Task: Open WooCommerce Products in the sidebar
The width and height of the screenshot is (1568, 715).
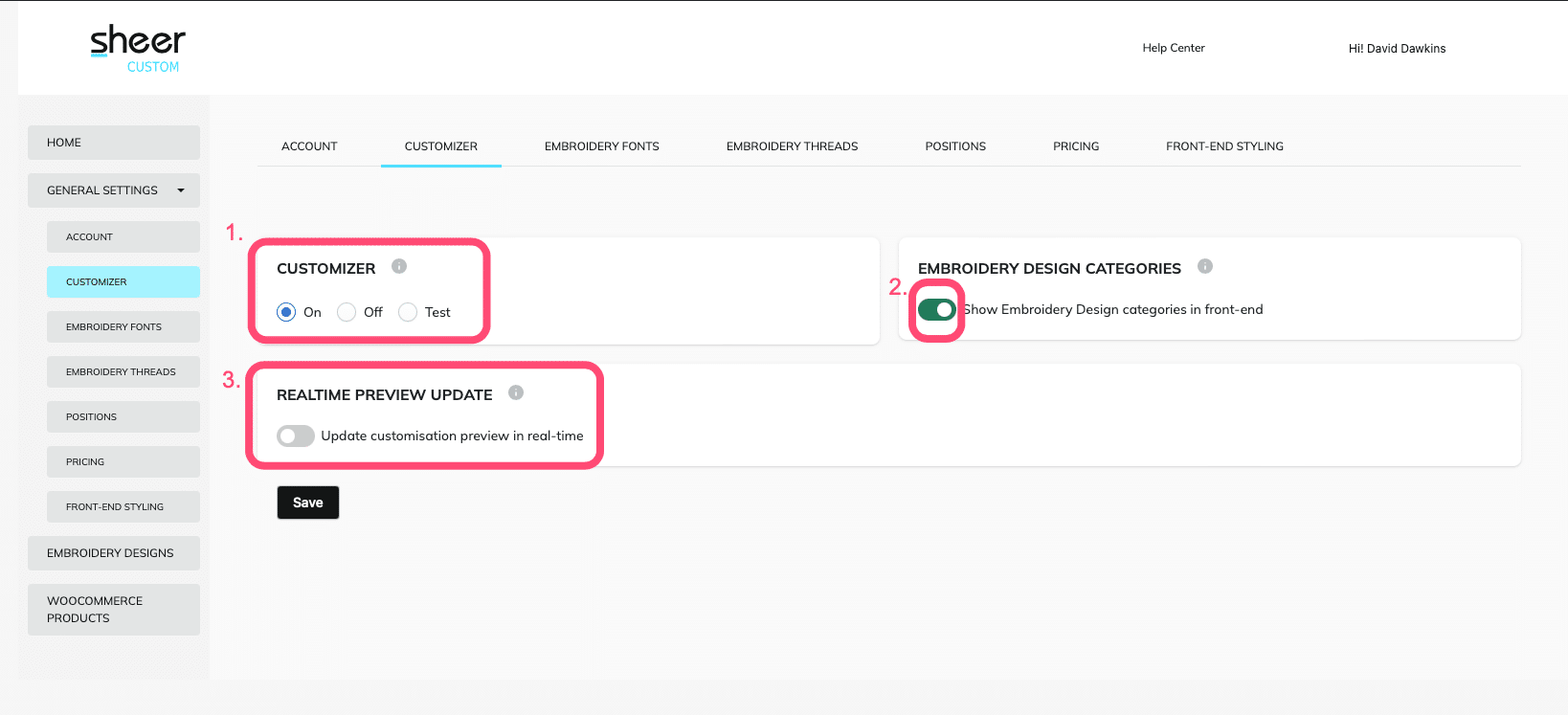Action: [x=114, y=610]
